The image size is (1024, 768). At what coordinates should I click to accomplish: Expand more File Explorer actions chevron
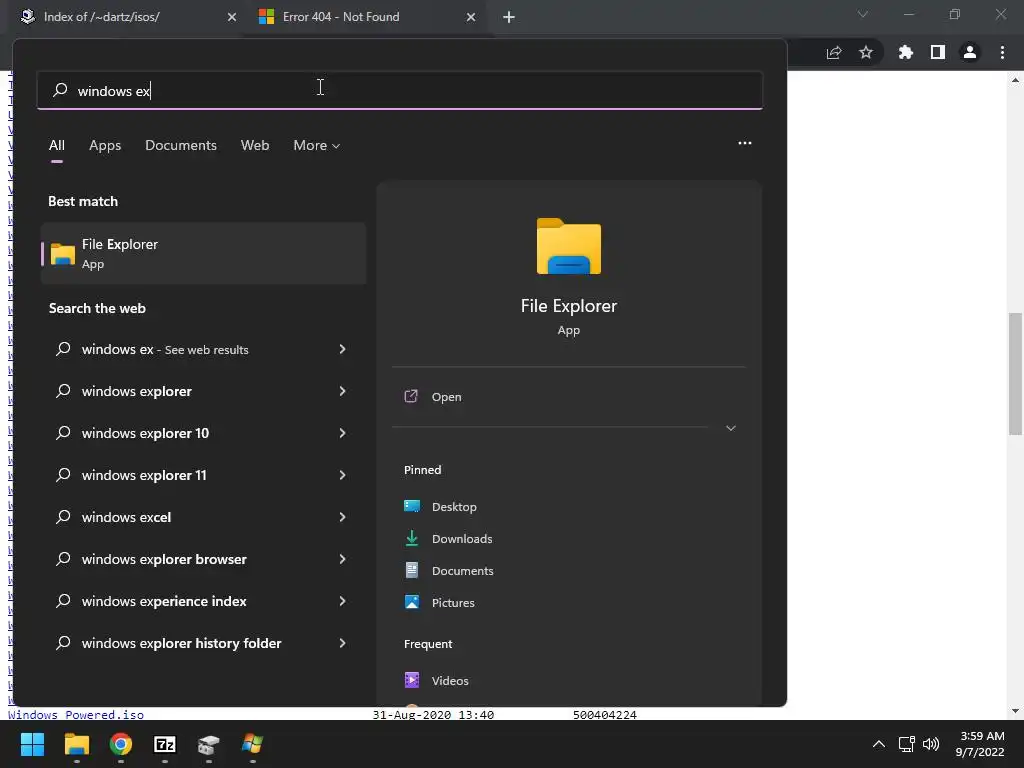[731, 428]
